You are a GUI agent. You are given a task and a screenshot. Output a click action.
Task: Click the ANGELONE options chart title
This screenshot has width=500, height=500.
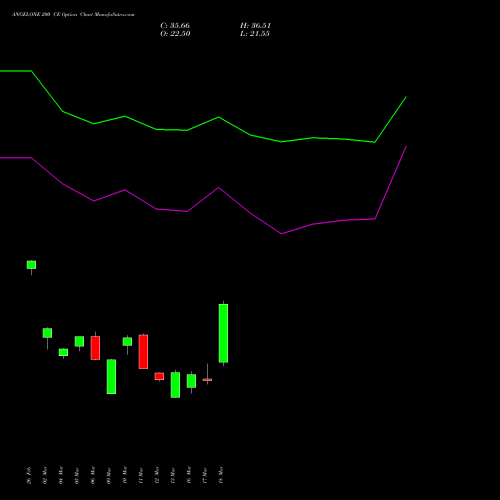tap(73, 15)
